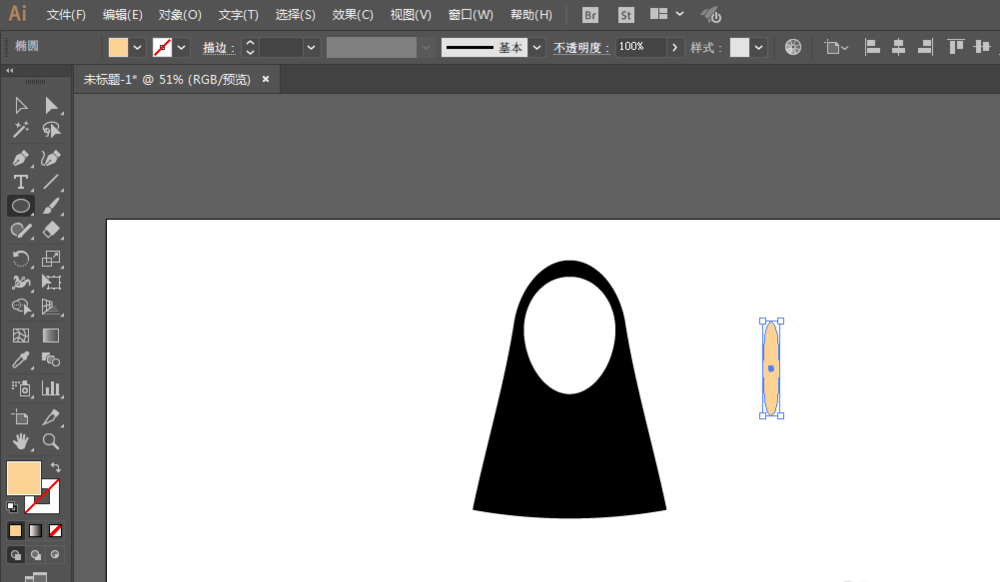Open stroke color dropdown in control bar
This screenshot has height=582, width=1000.
181,47
